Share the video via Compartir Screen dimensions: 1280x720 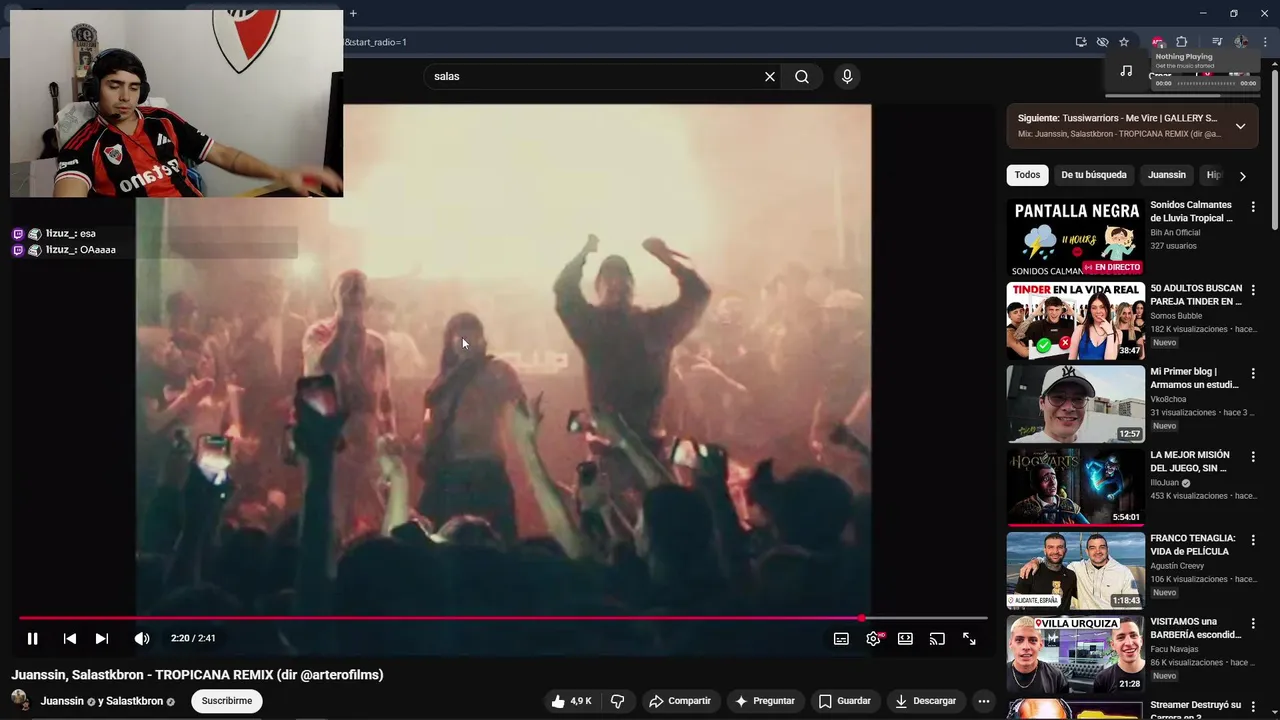(679, 701)
